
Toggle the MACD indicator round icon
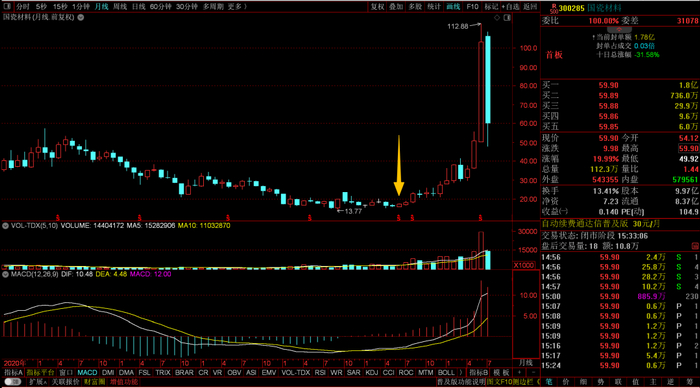[x=5, y=274]
